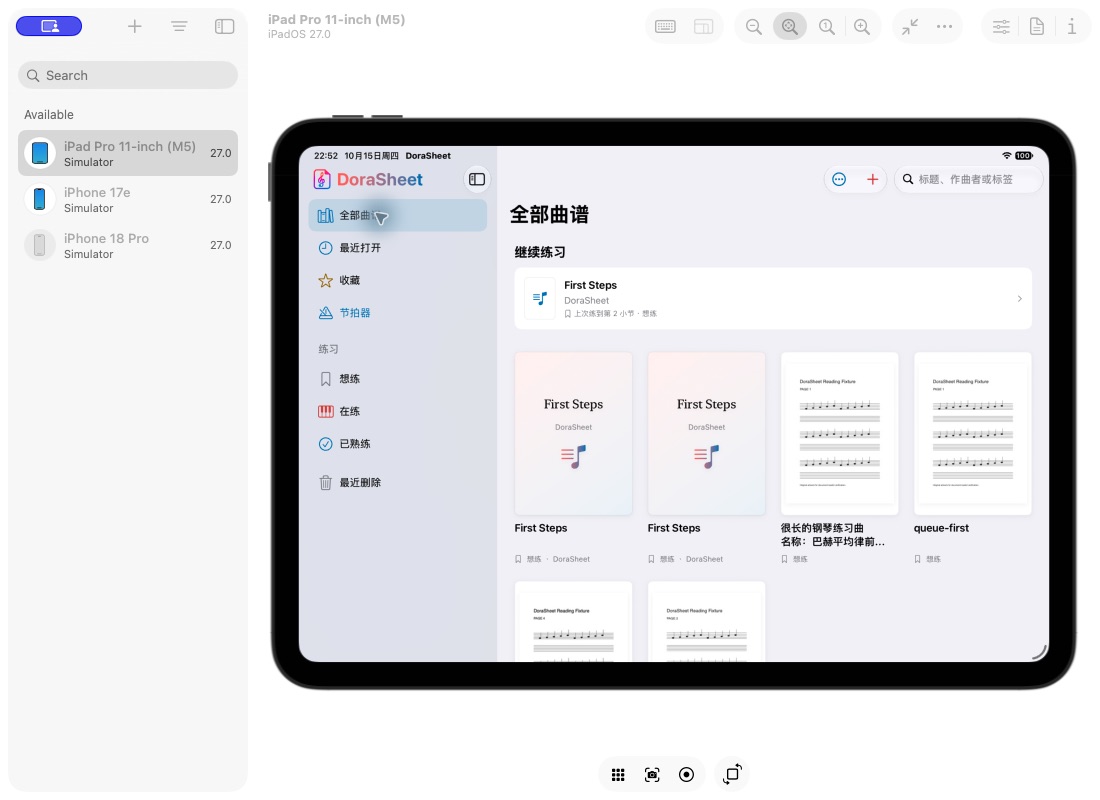
Task: Open 节拍器 metronome in sidebar
Action: point(398,313)
